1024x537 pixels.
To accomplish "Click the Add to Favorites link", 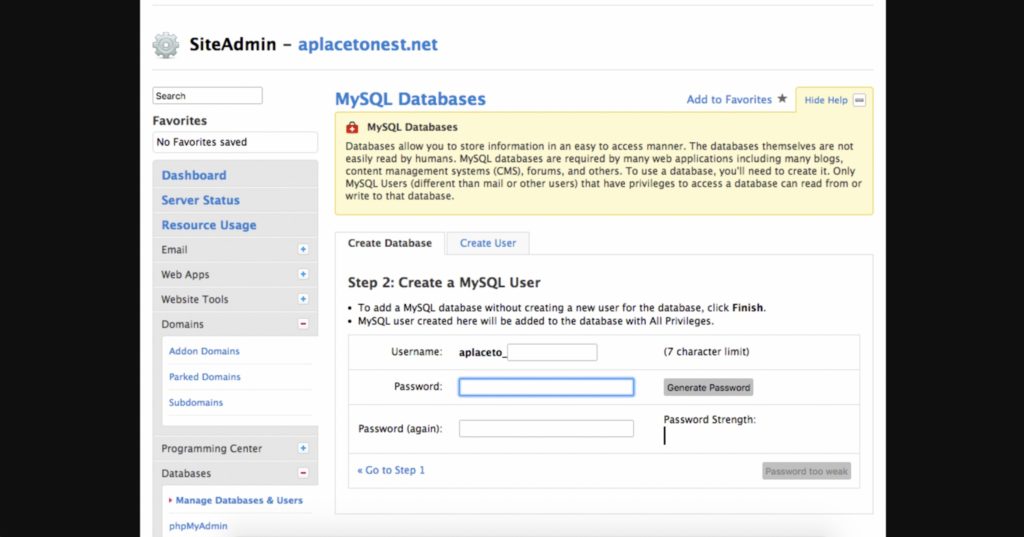I will tap(729, 99).
